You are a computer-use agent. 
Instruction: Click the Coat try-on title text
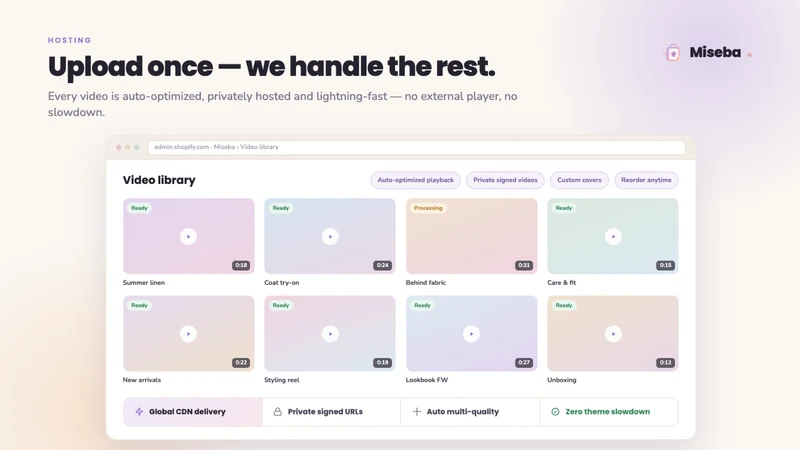pyautogui.click(x=282, y=283)
